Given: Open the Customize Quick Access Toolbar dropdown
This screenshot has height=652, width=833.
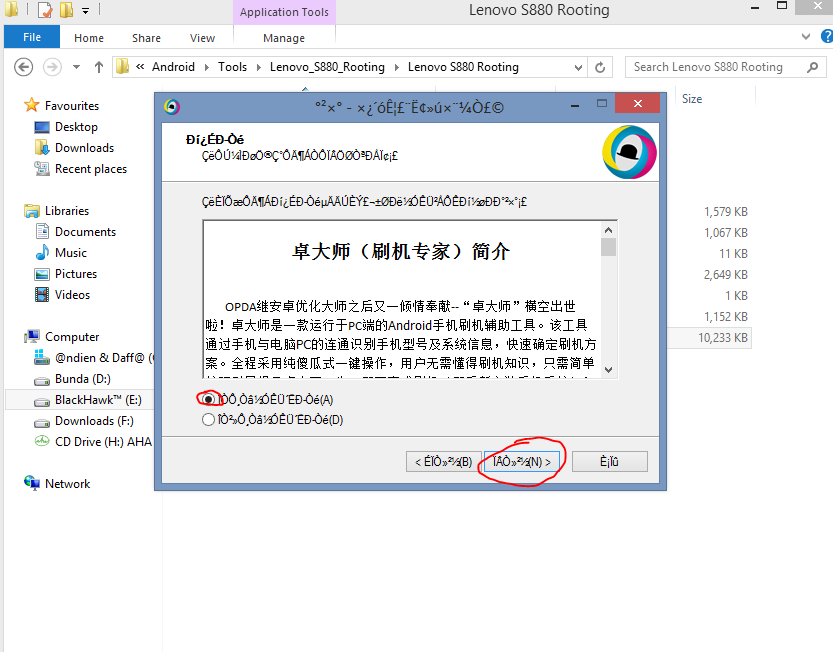Looking at the screenshot, I should coord(86,10).
